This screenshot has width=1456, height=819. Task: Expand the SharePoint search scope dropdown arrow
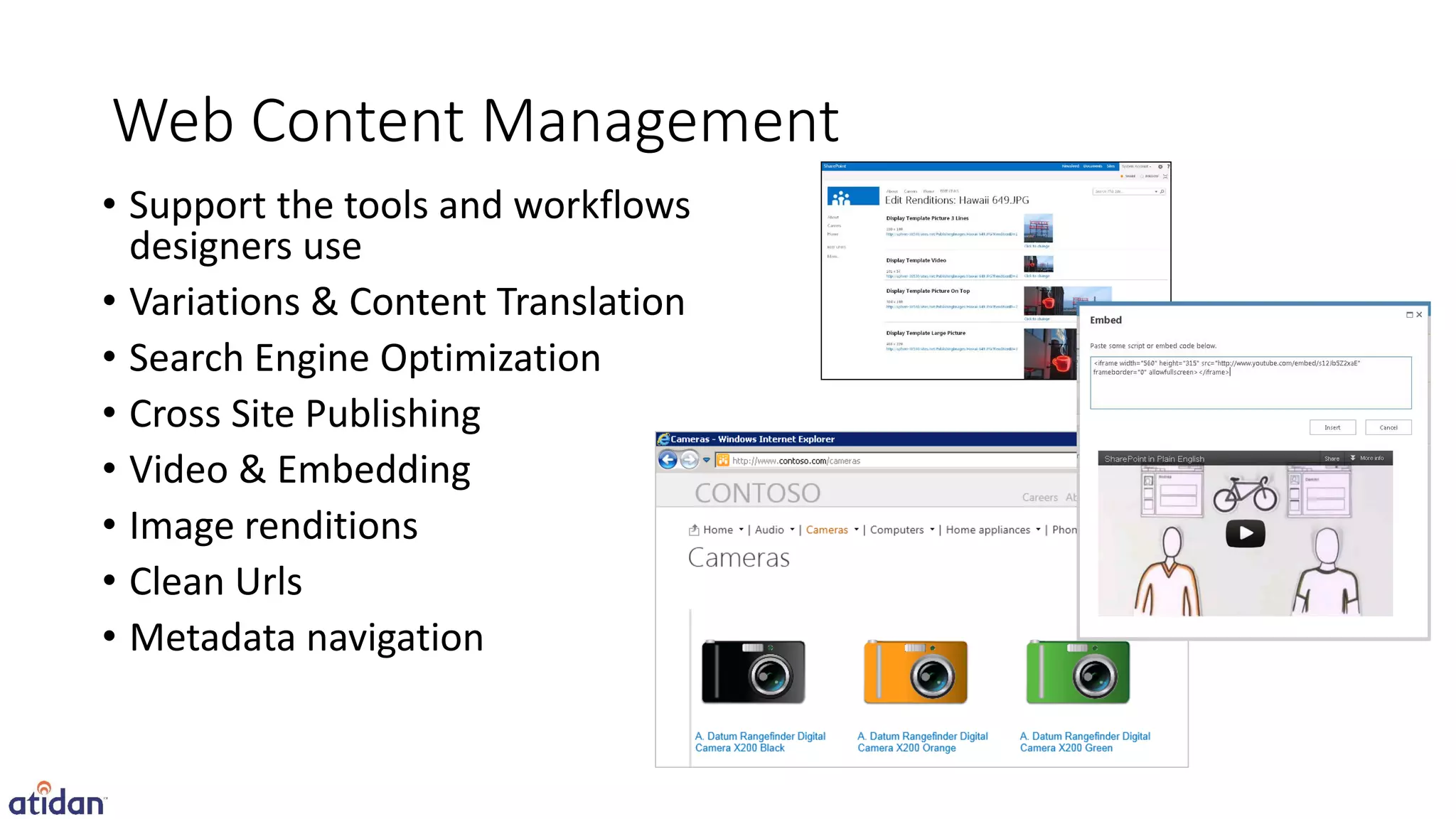pos(1156,192)
